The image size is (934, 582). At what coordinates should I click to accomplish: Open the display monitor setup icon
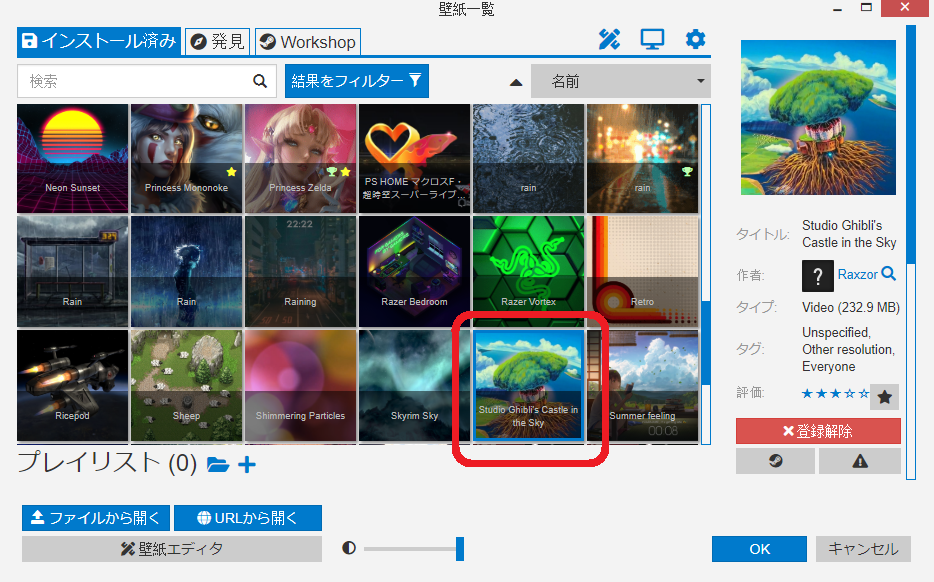click(652, 40)
